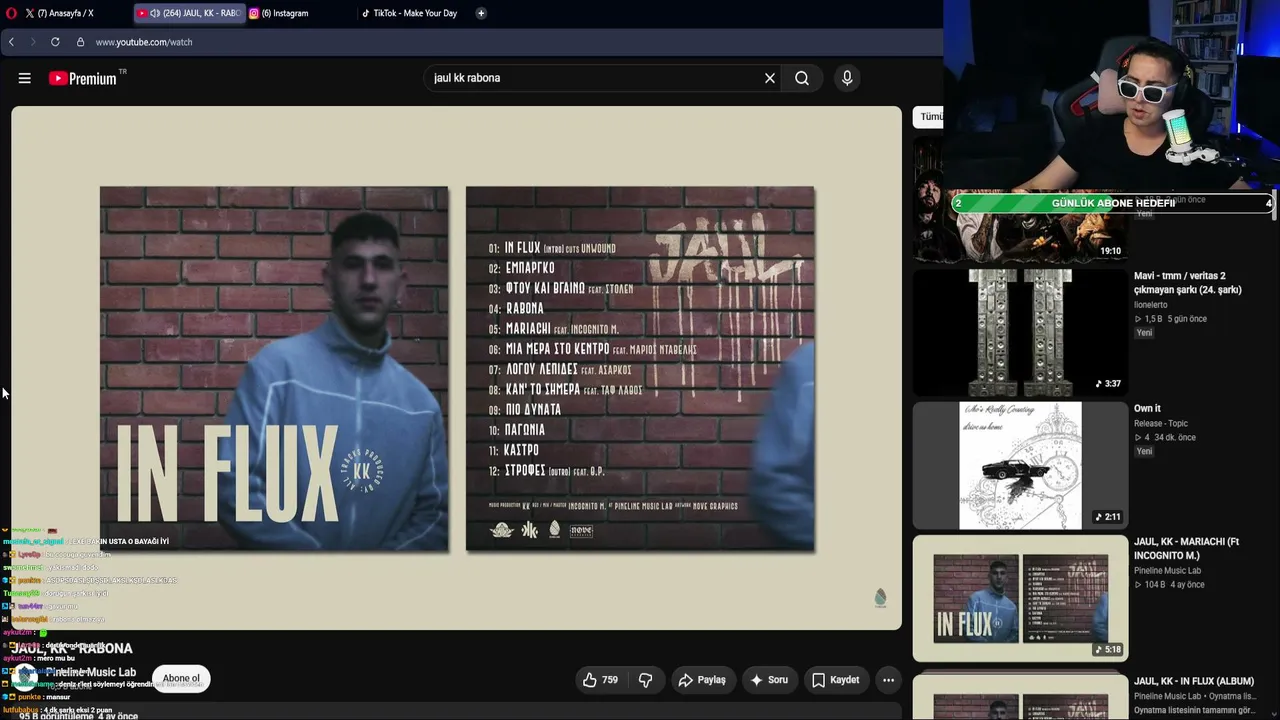1280x720 pixels.
Task: Select the JAUL, KK YouTube tab
Action: [x=190, y=13]
